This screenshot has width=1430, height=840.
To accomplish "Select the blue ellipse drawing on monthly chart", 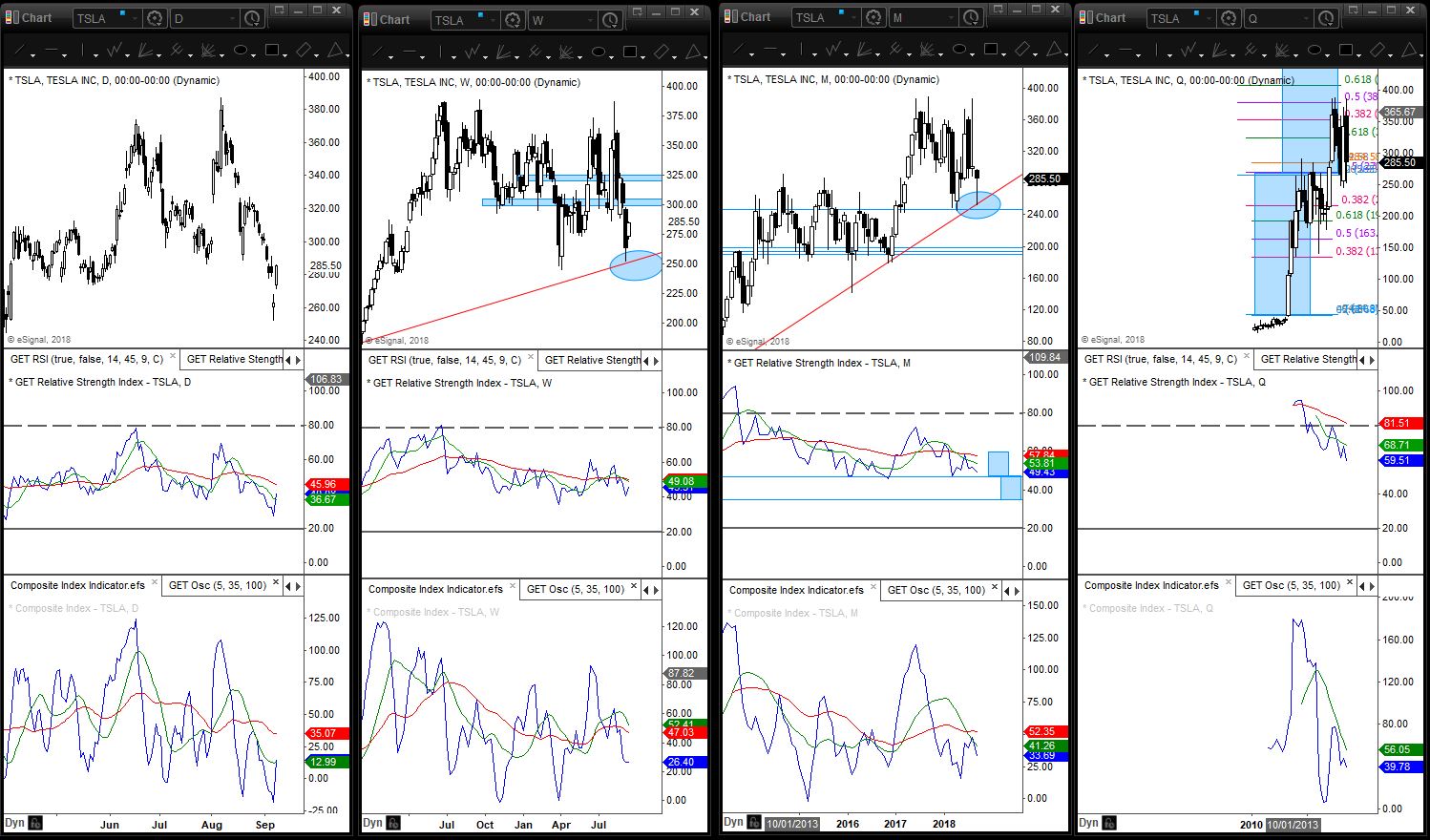I will [978, 204].
